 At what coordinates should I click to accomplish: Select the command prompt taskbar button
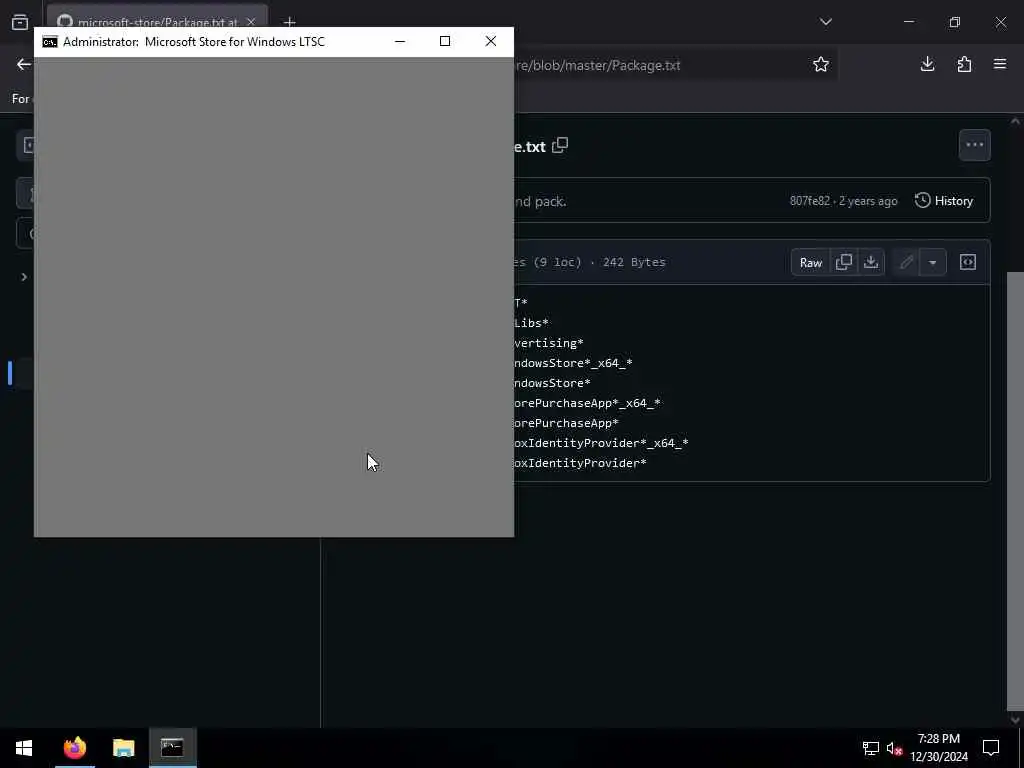point(172,748)
